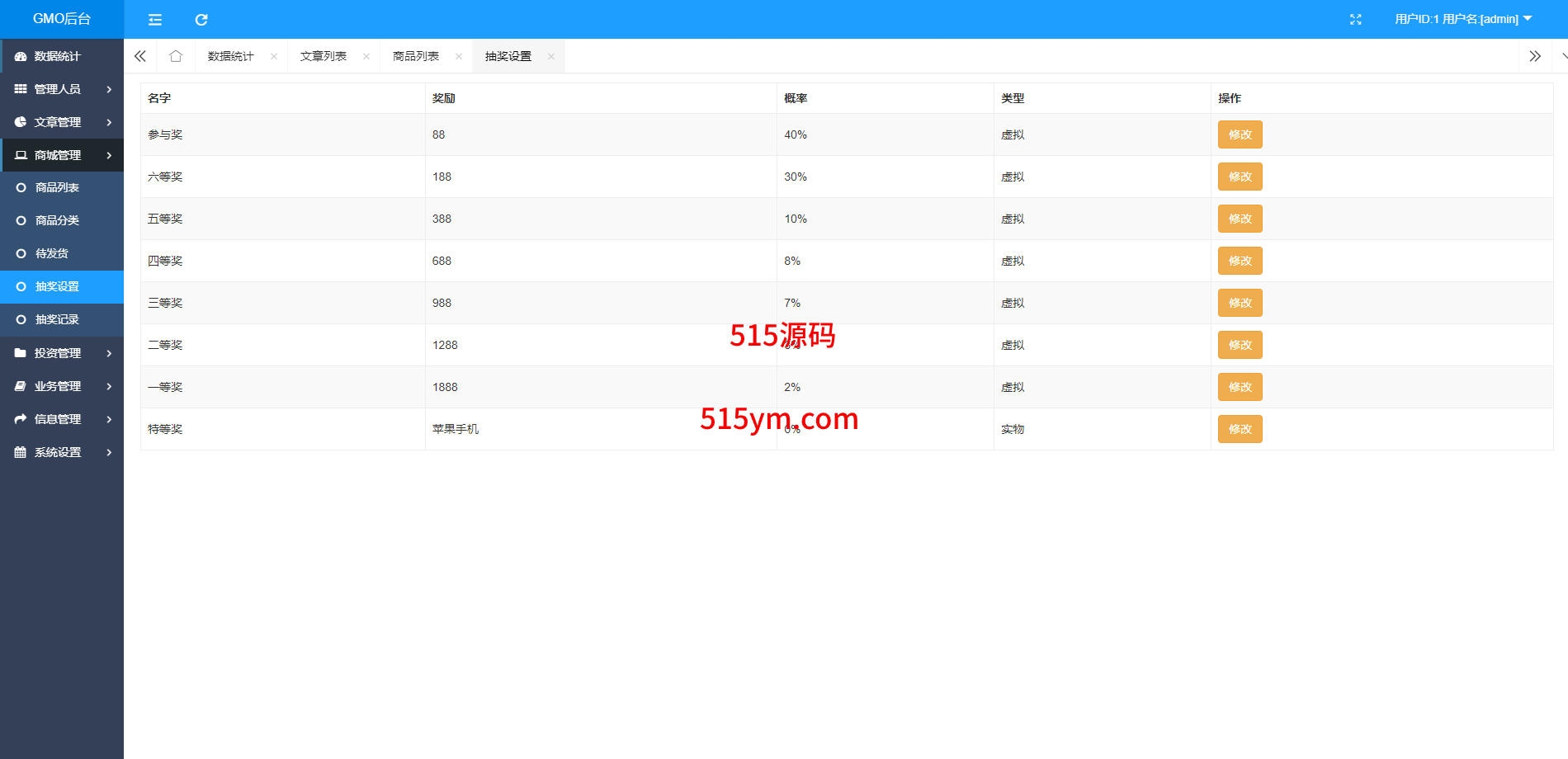This screenshot has width=1568, height=759.
Task: Click the fullscreen icon in header
Action: click(1355, 20)
